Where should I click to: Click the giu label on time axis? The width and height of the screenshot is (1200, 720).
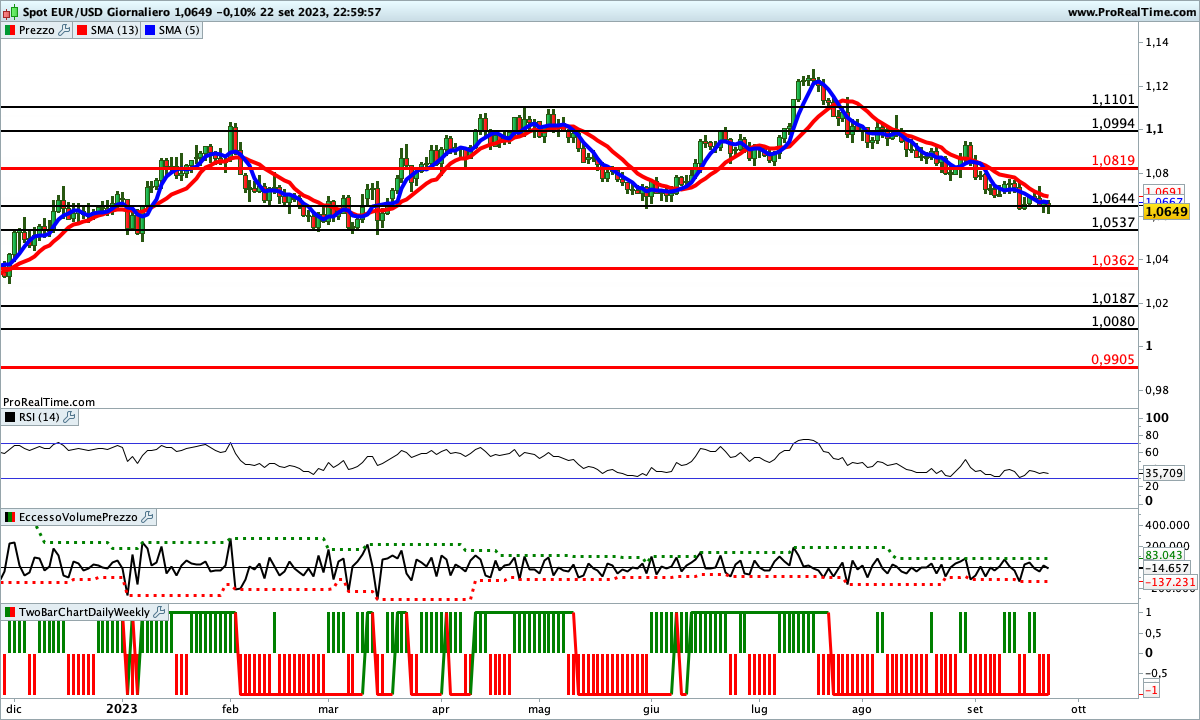(651, 708)
